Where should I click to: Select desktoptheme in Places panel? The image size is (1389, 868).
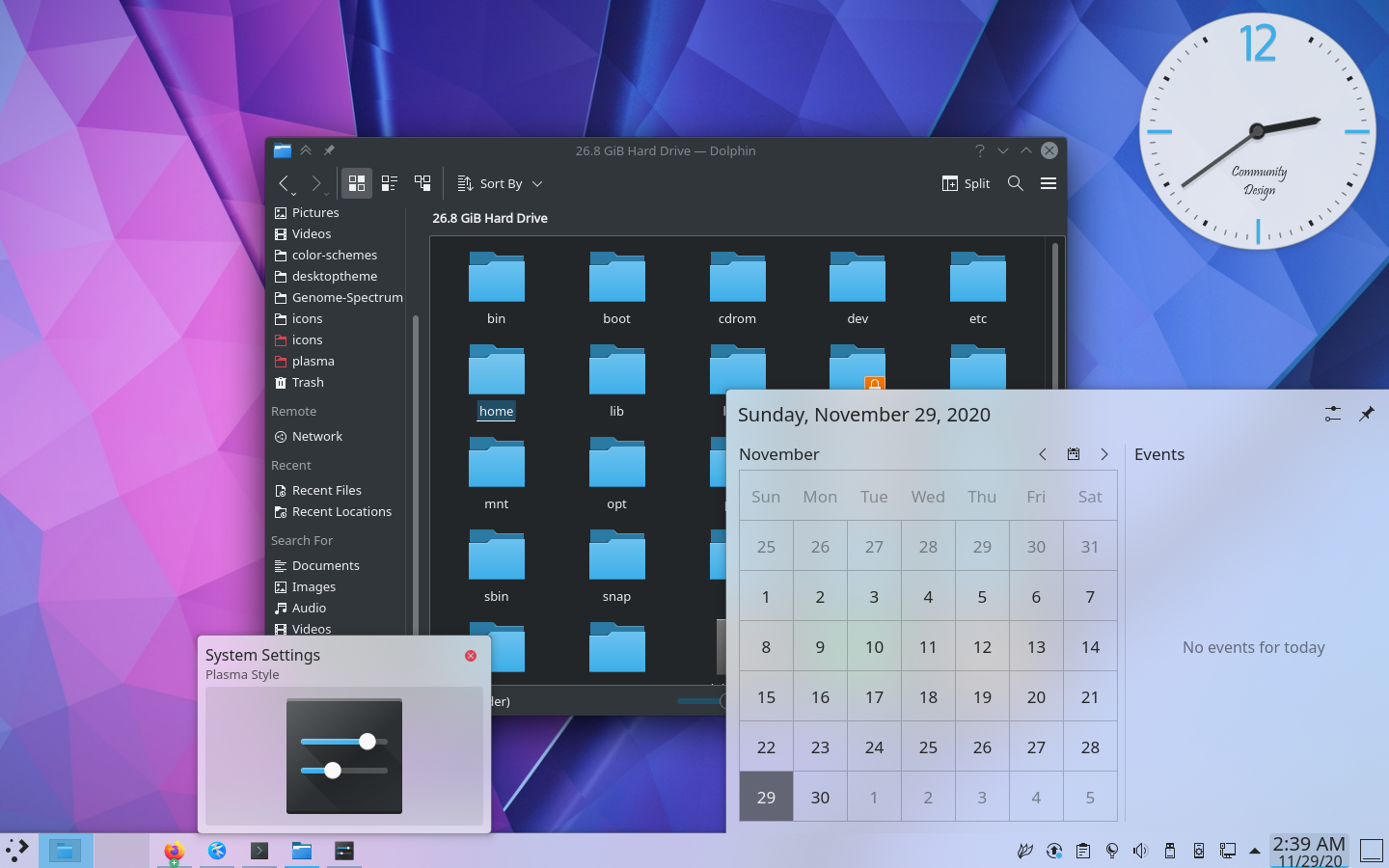337,276
